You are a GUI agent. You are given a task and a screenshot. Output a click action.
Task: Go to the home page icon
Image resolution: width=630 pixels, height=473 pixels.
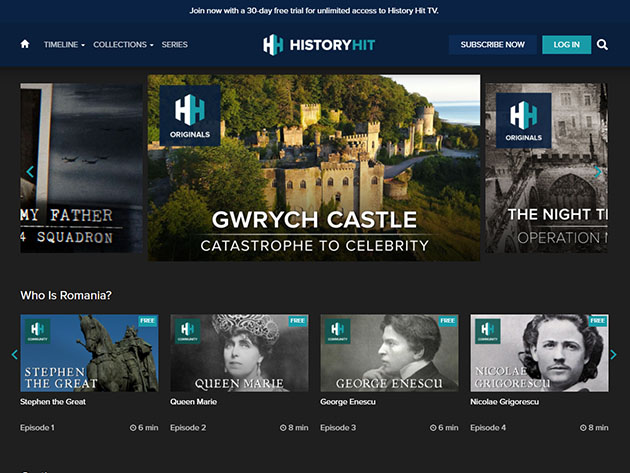[25, 44]
